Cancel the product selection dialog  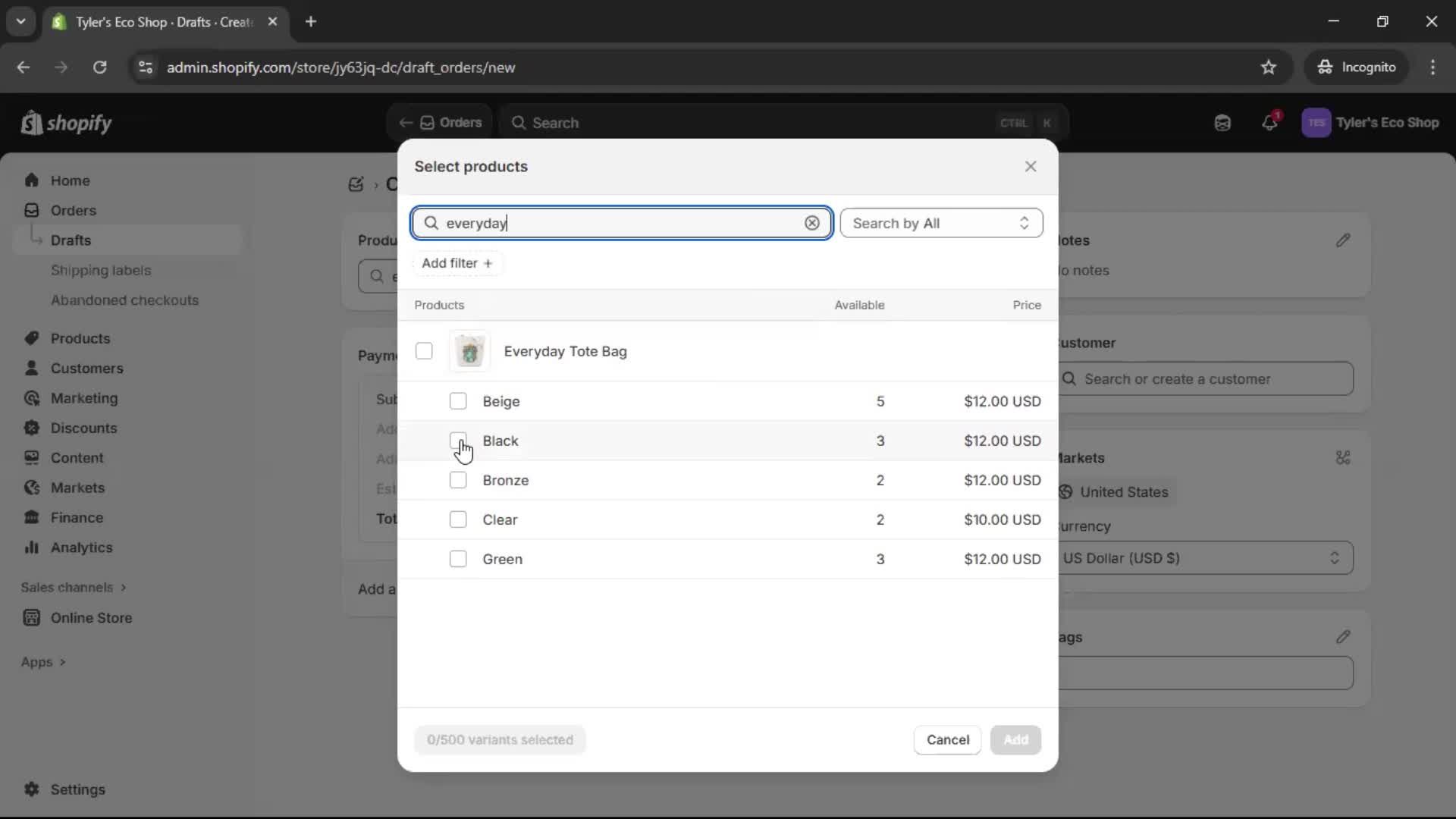(946, 739)
